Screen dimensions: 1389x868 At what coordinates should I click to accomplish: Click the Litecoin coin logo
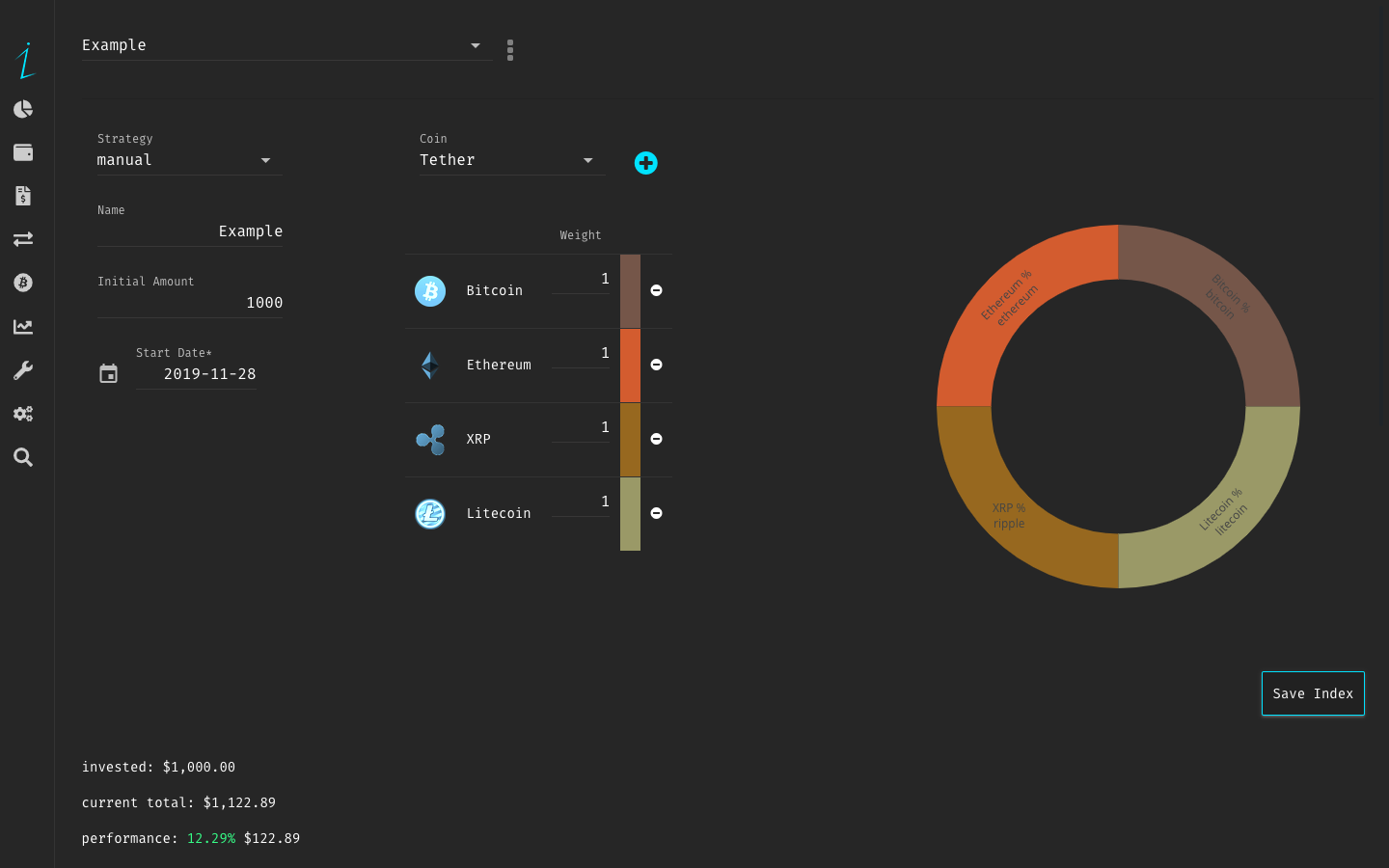(x=430, y=513)
